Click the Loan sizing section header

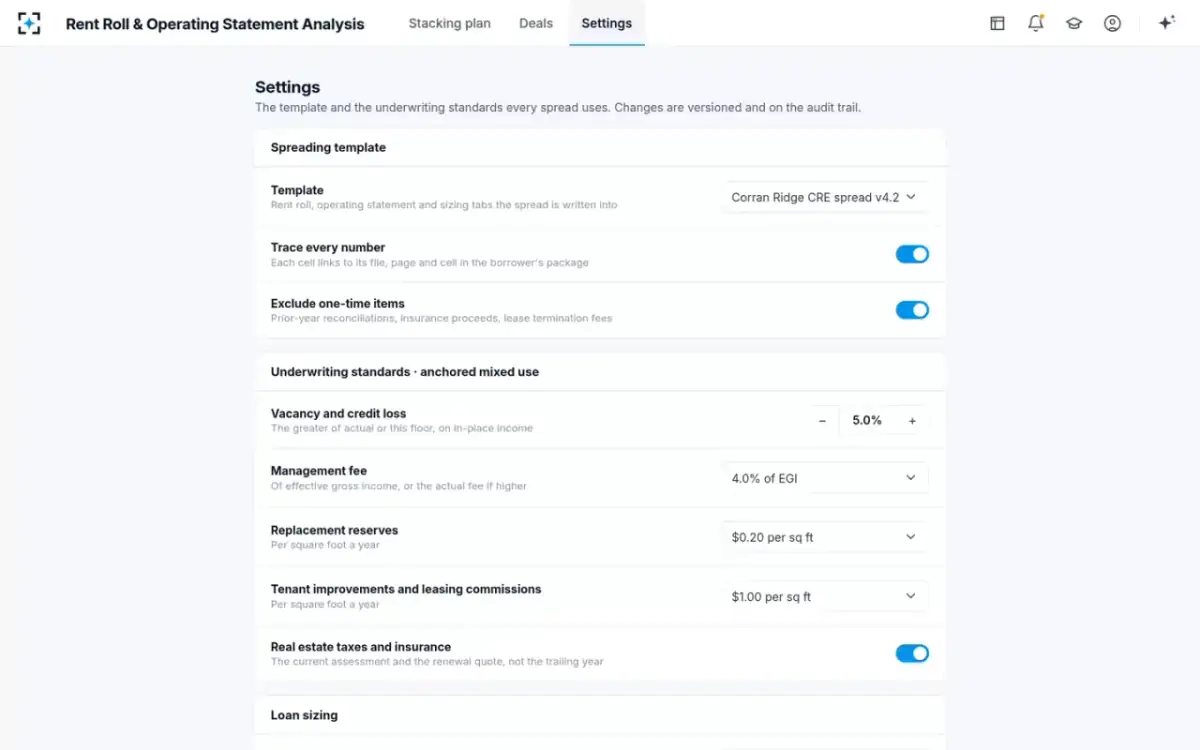[304, 715]
